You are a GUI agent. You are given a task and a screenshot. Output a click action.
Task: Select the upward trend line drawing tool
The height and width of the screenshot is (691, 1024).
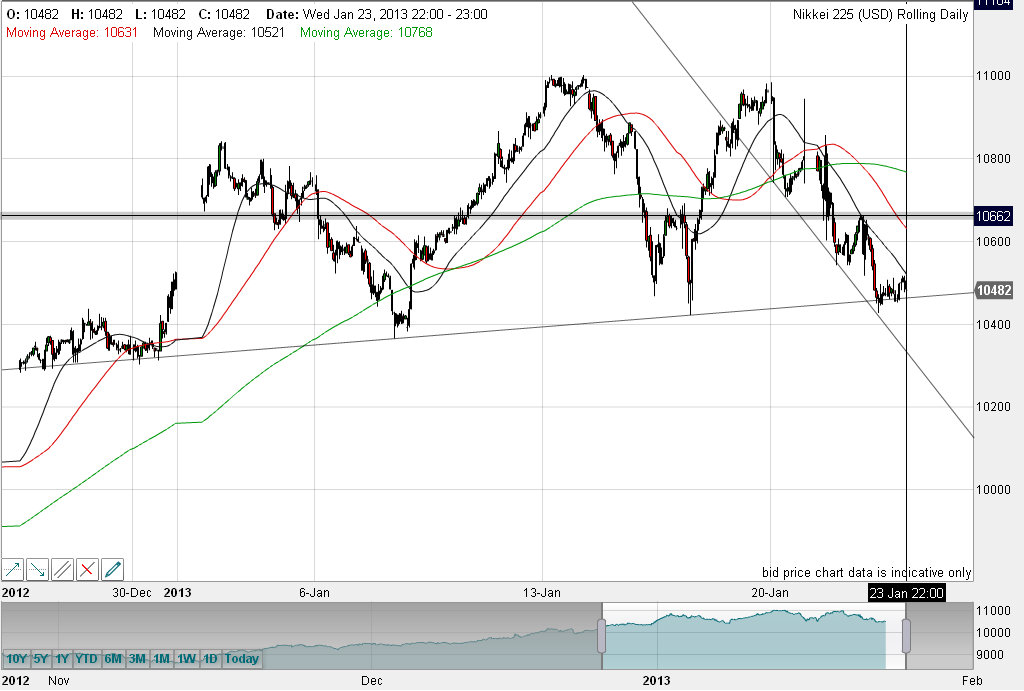(12, 570)
